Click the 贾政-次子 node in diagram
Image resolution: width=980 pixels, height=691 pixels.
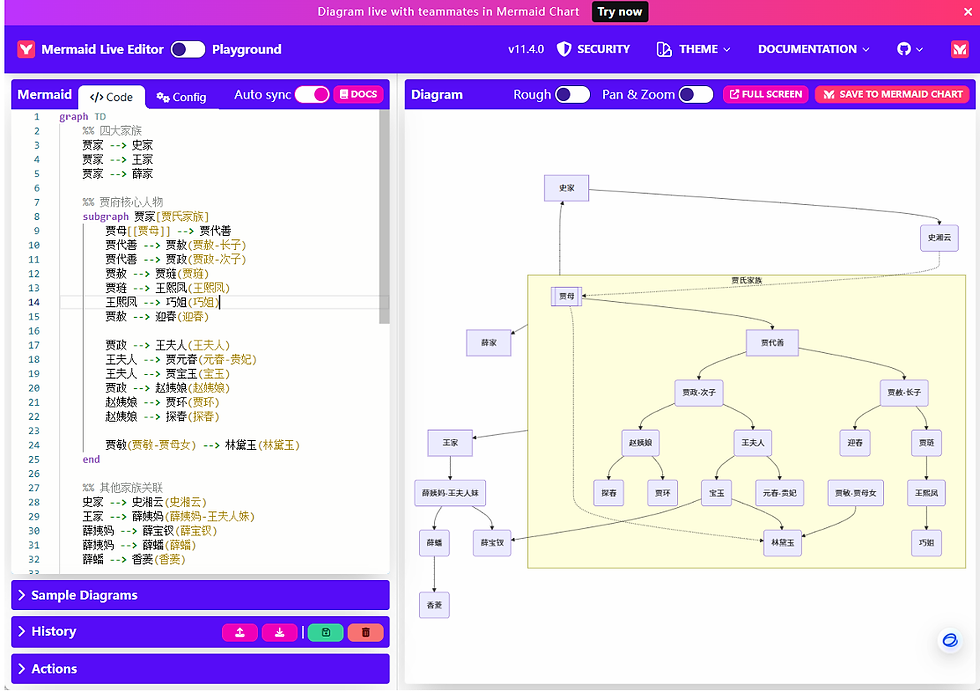click(x=699, y=393)
